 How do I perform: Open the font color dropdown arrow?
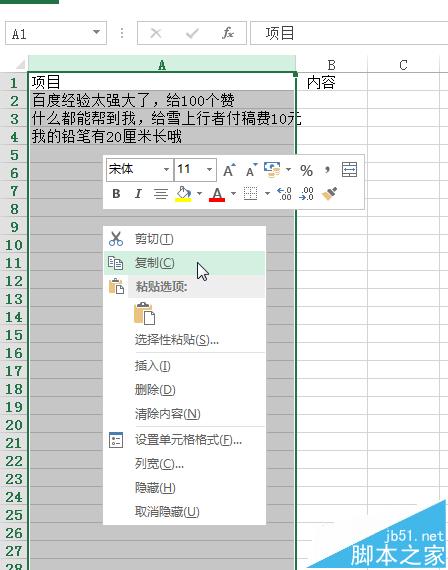(233, 193)
